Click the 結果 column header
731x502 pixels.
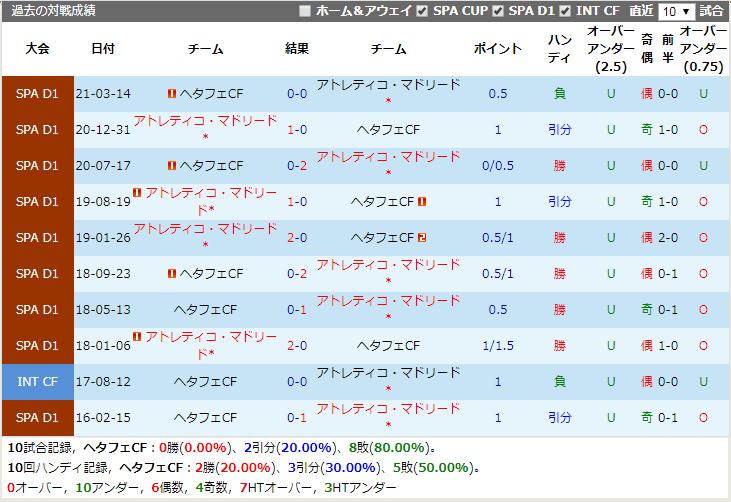tap(297, 48)
